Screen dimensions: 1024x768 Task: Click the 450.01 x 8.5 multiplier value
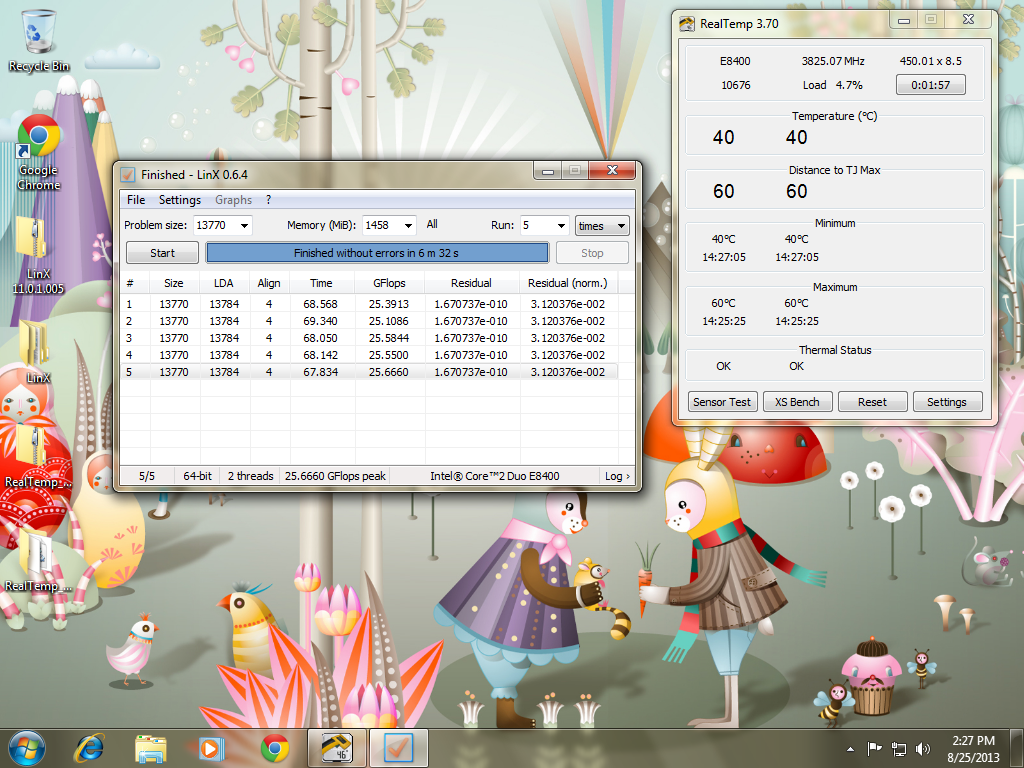pyautogui.click(x=930, y=61)
